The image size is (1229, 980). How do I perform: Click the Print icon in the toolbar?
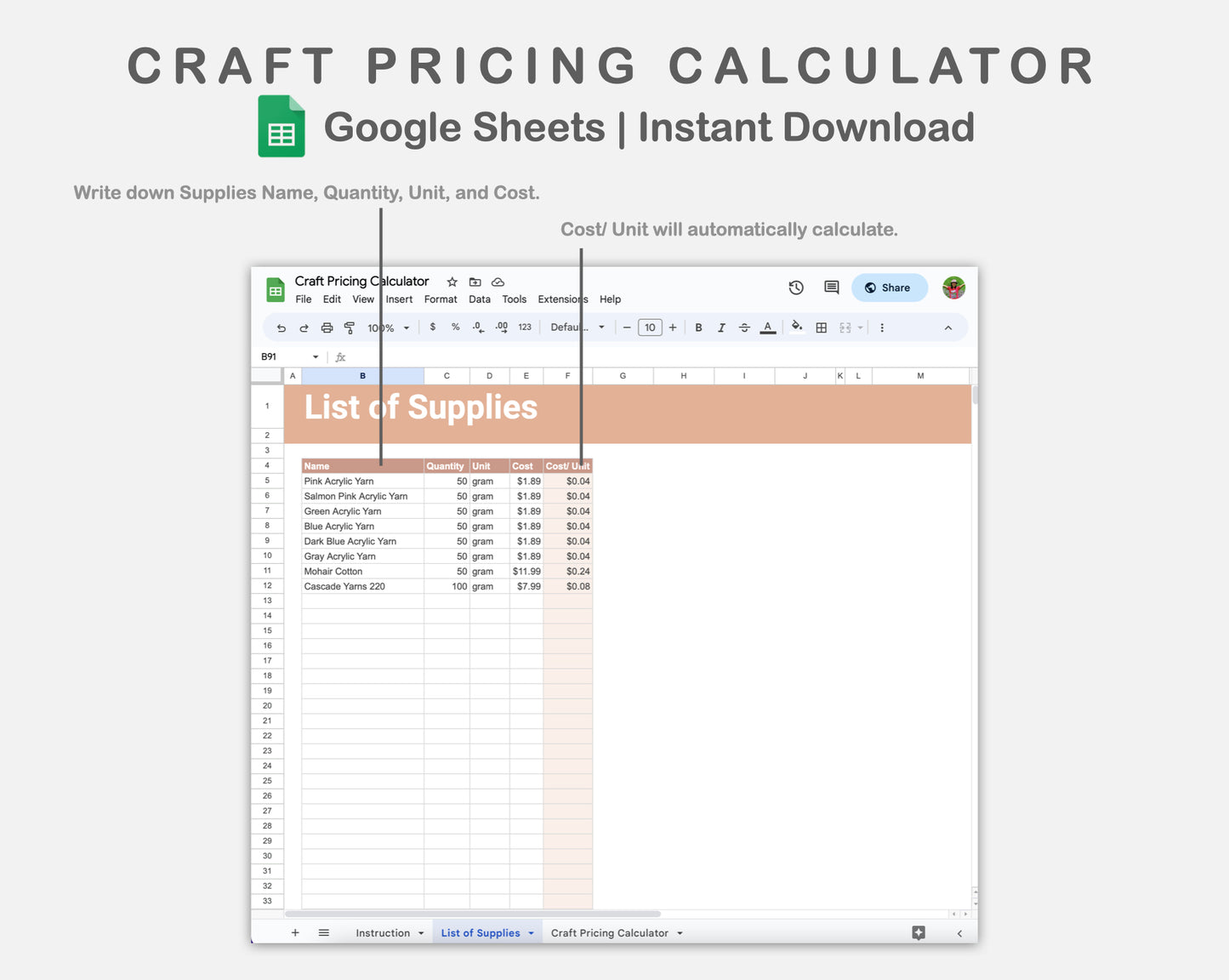point(327,327)
